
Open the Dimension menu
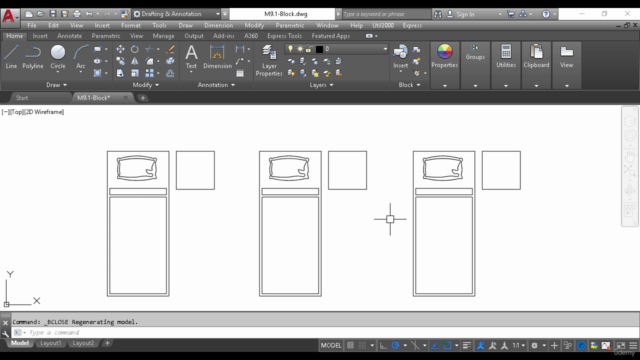(x=218, y=25)
